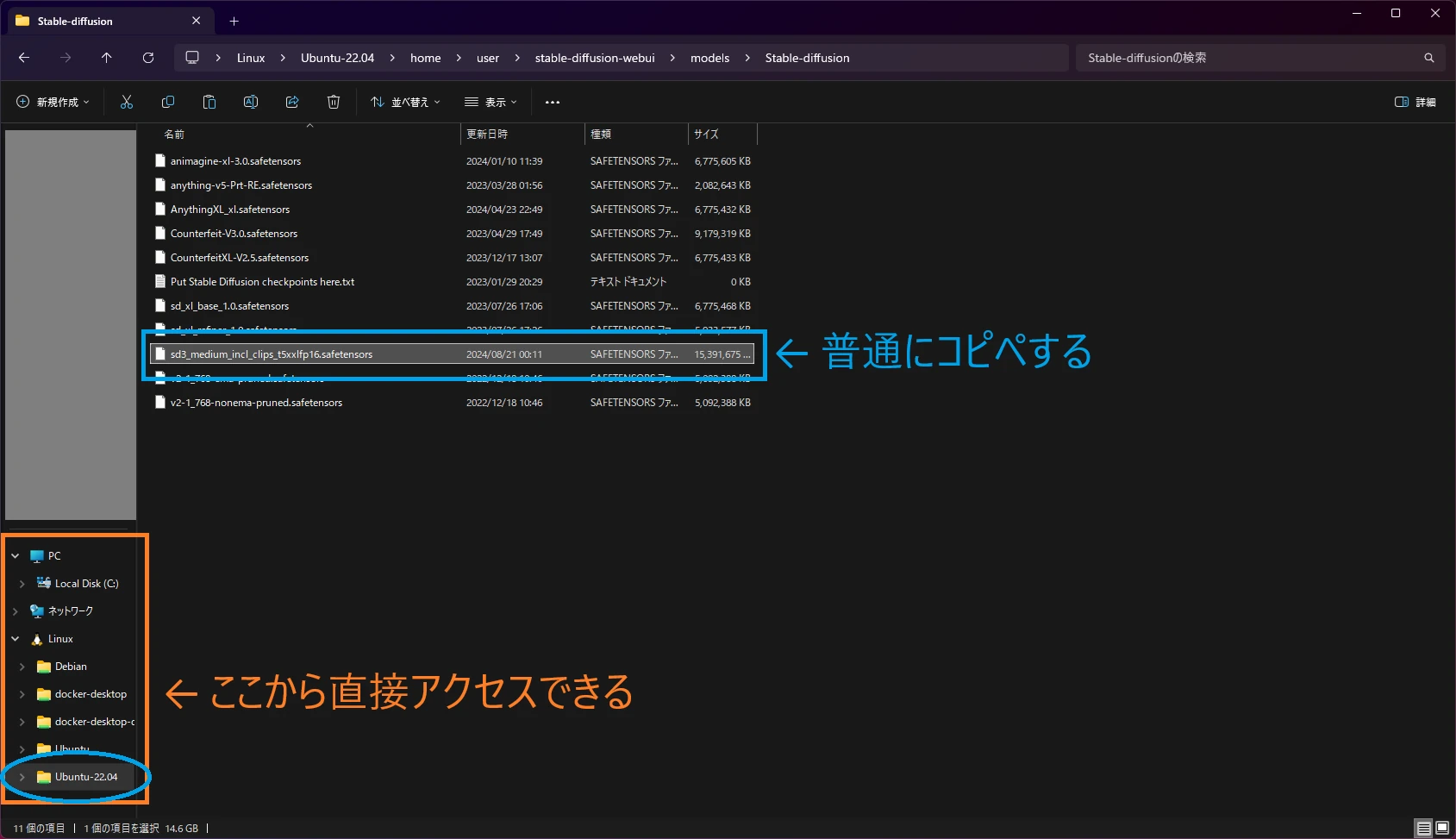Click the PC monitor icon in address bar
1456x839 pixels.
point(192,58)
